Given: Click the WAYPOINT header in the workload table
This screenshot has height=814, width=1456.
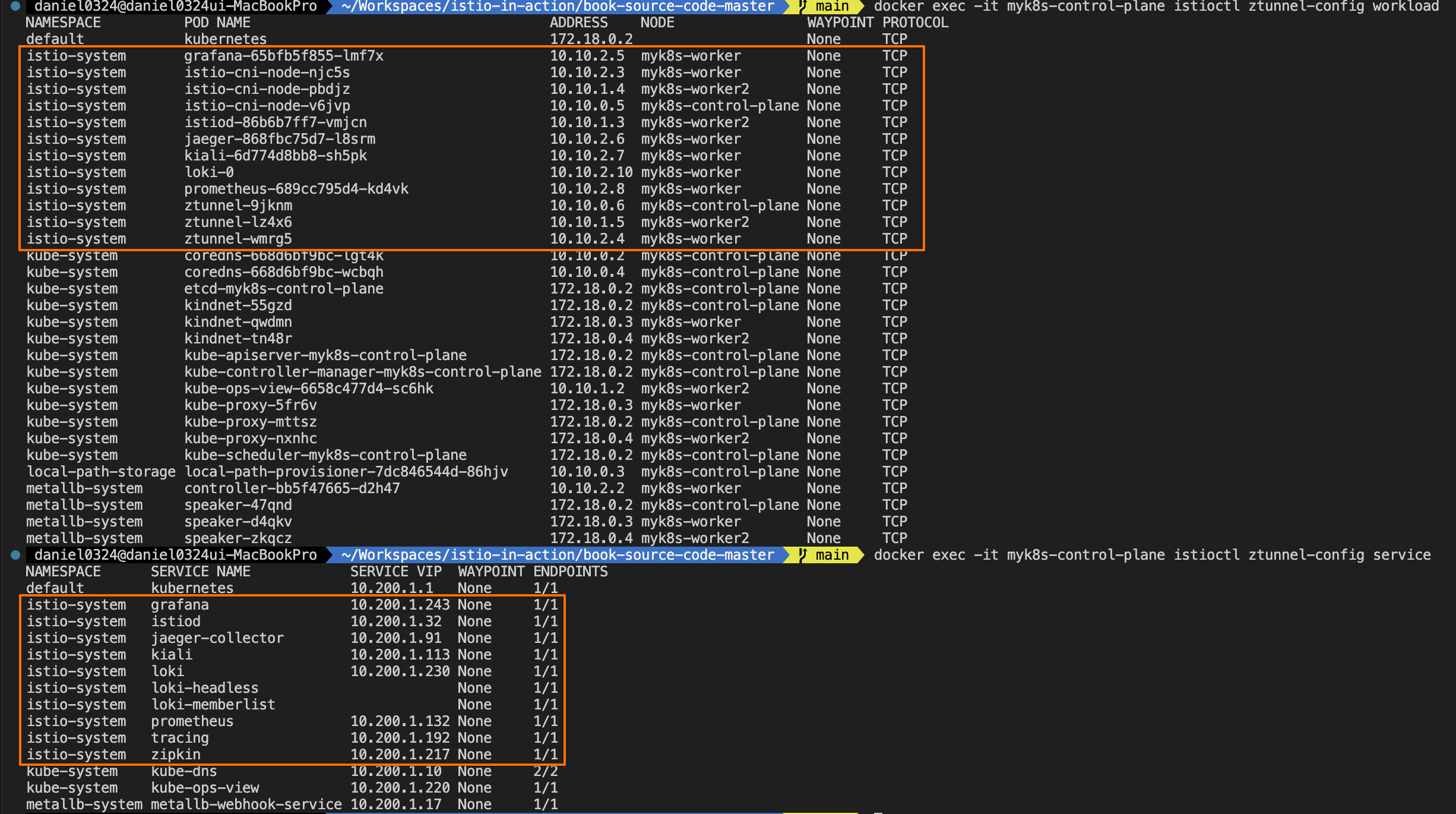Looking at the screenshot, I should click(x=840, y=23).
